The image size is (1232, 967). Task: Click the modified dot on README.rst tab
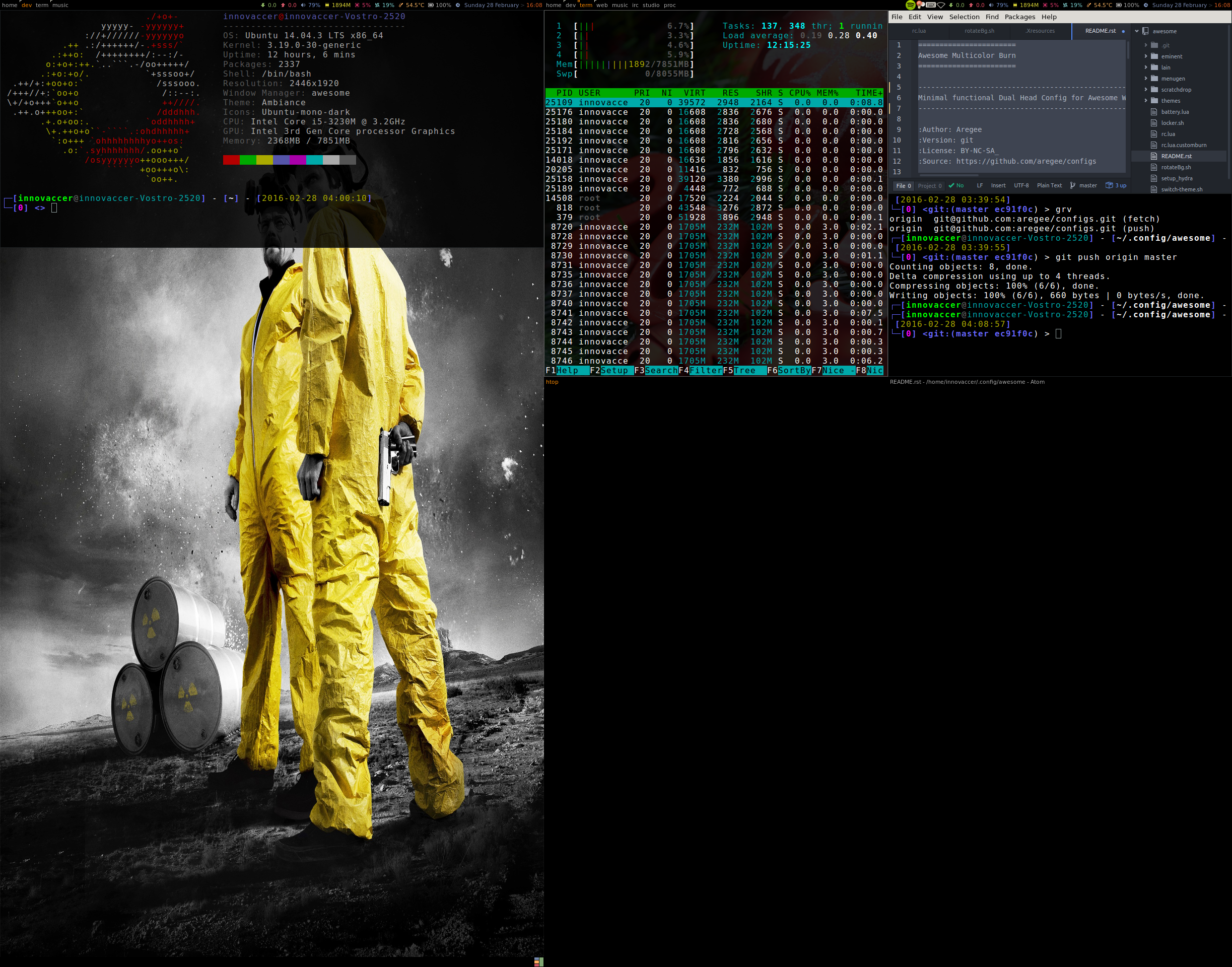(x=1123, y=31)
